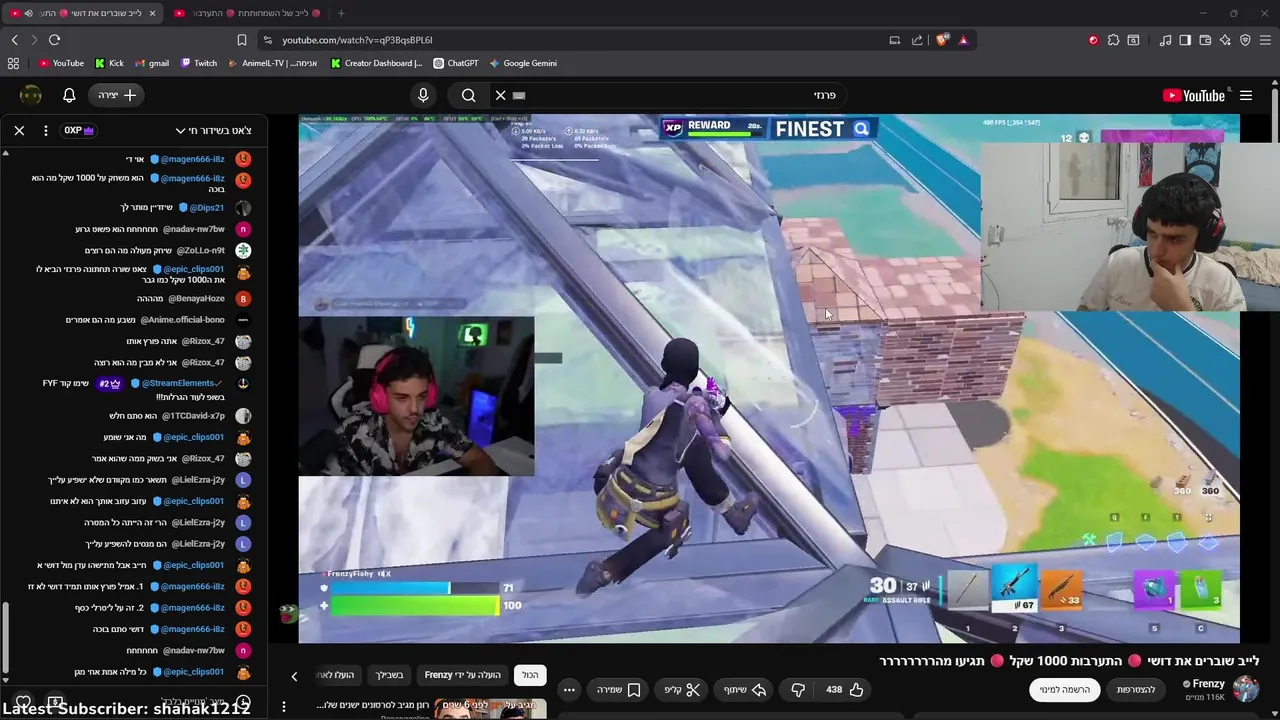The image size is (1280, 720).
Task: Click the YouTube logo
Action: coord(1194,95)
